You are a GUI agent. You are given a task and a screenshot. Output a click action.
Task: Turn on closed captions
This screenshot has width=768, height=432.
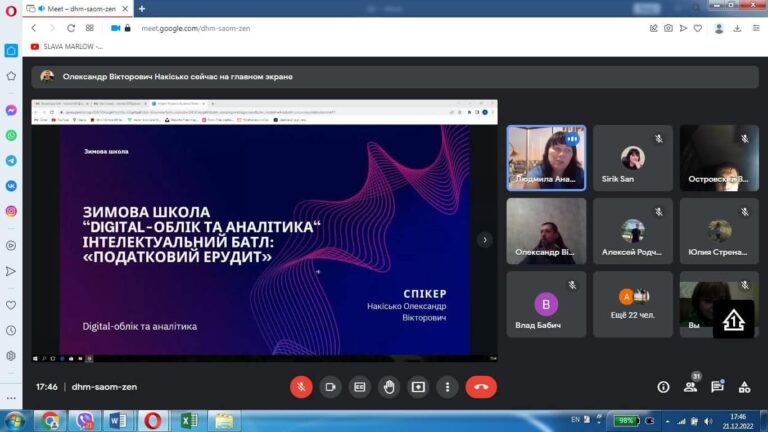(x=359, y=387)
